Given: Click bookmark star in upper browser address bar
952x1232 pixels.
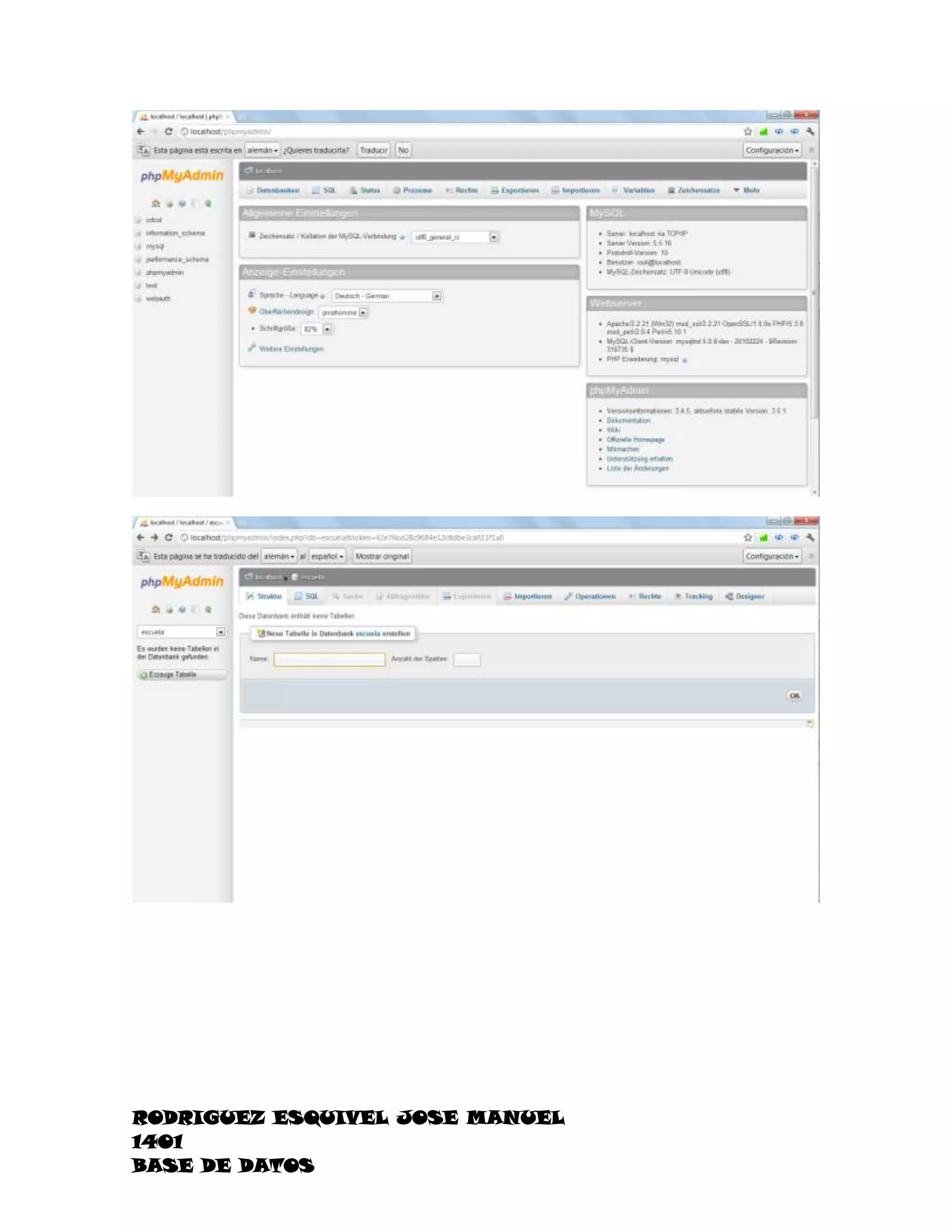Looking at the screenshot, I should pos(748,132).
